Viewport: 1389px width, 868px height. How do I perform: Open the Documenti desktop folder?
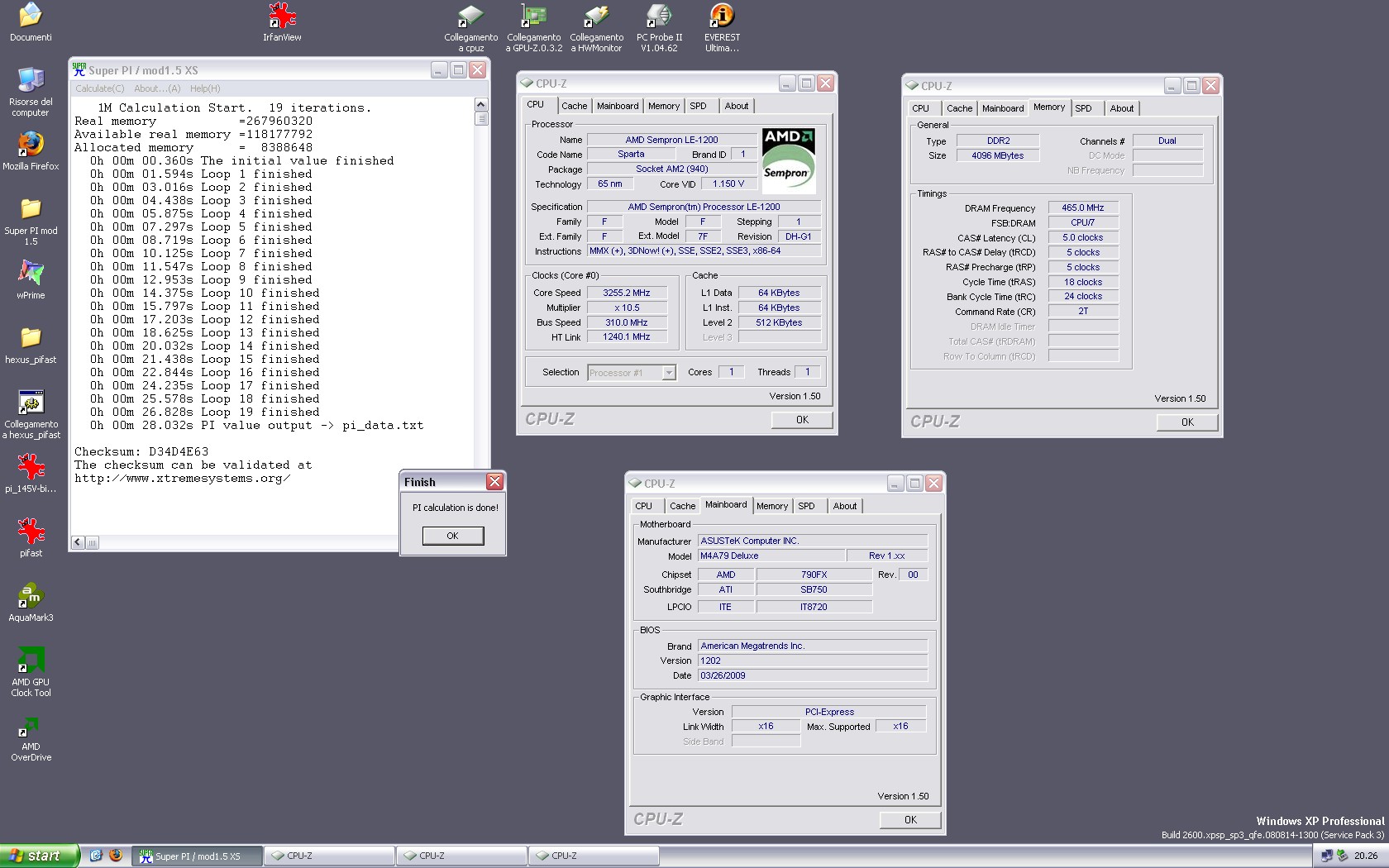pyautogui.click(x=31, y=21)
